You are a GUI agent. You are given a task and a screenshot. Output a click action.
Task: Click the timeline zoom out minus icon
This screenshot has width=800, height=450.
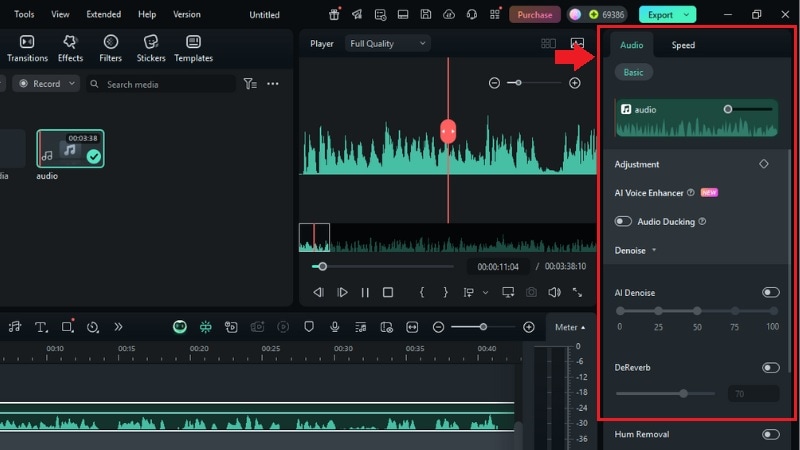pos(438,327)
